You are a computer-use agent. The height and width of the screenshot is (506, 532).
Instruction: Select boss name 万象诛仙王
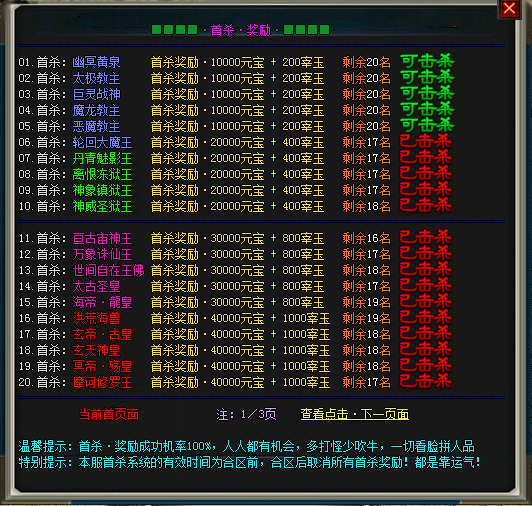tap(102, 254)
